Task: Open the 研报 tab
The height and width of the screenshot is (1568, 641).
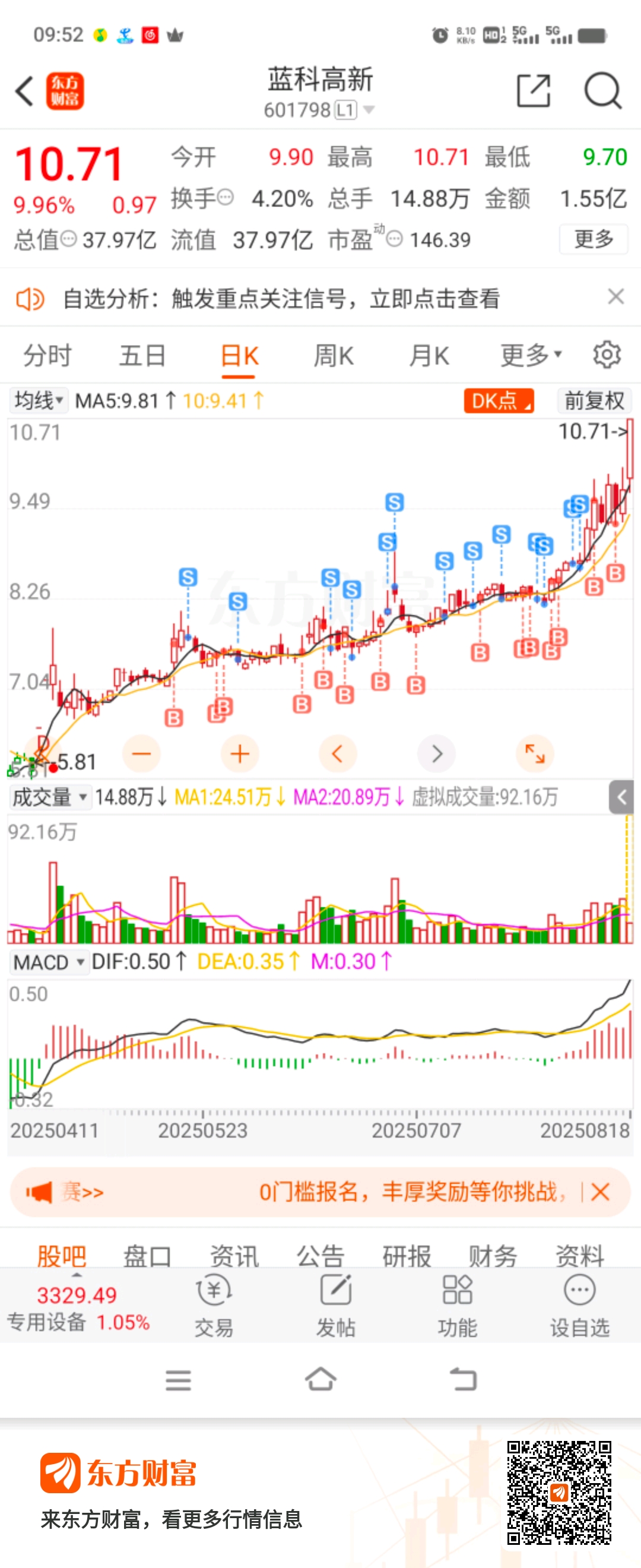Action: pos(407,1255)
